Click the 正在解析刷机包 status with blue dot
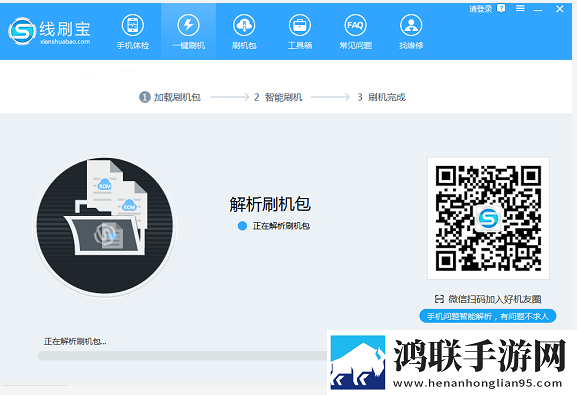Image resolution: width=577 pixels, height=395 pixels. (x=274, y=226)
